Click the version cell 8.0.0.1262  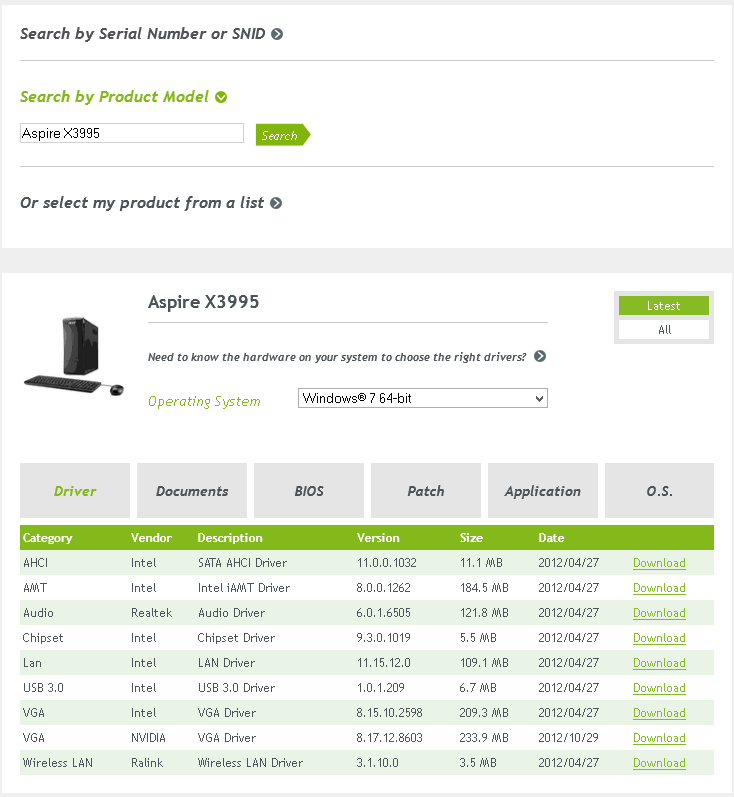pyautogui.click(x=383, y=588)
